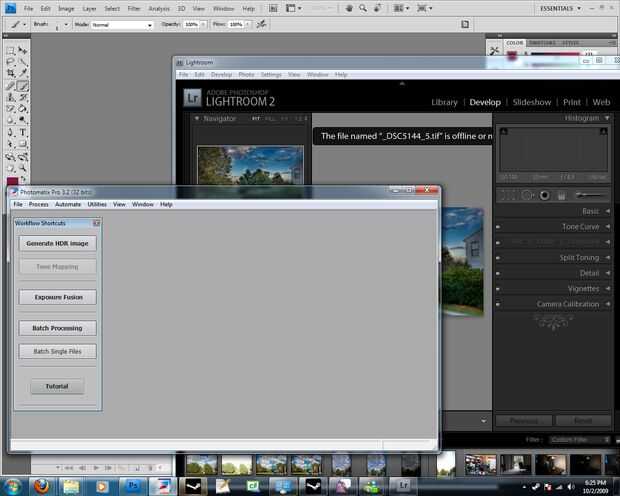Viewport: 620px width, 496px height.
Task: Select the Rectangular Marquee tool in Photoshop
Action: point(11,51)
